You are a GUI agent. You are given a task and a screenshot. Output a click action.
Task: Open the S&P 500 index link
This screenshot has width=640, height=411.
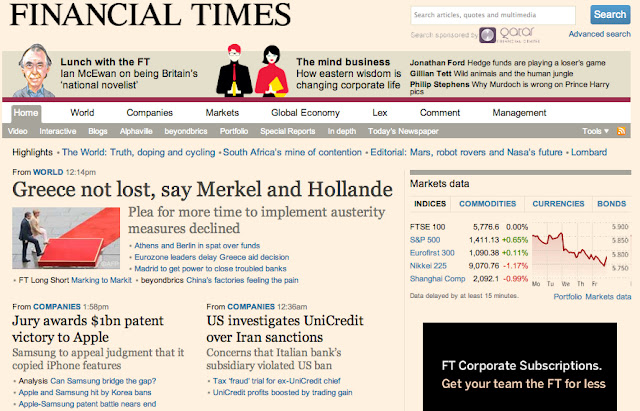pos(425,240)
